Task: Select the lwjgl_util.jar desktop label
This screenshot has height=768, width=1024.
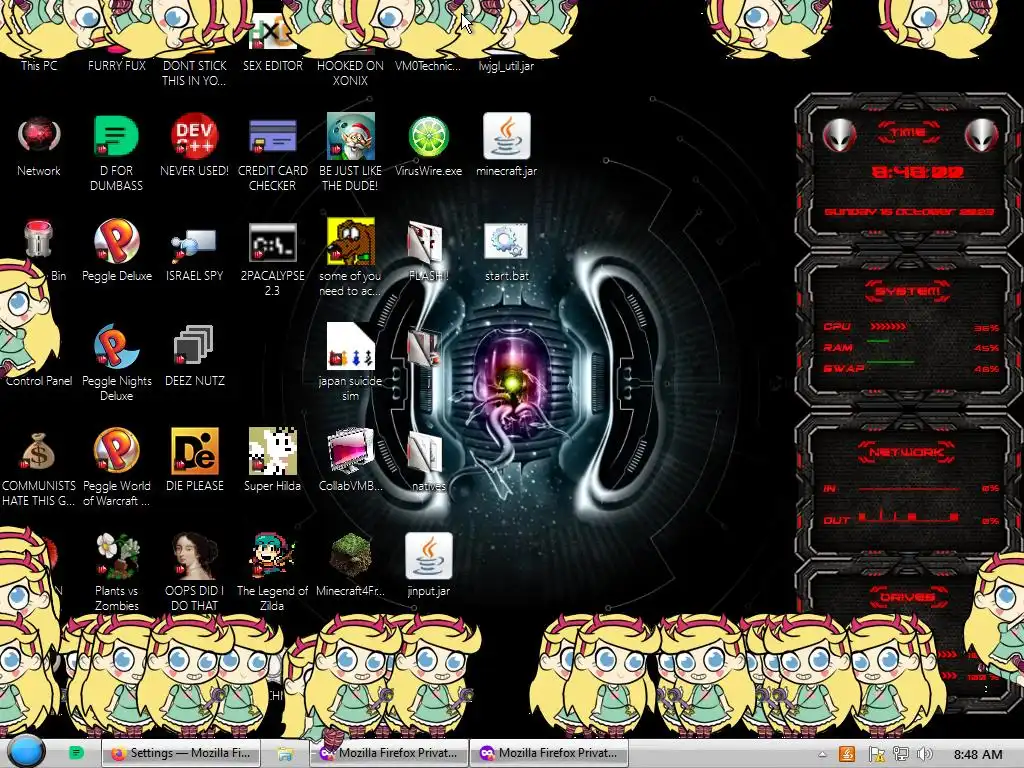Action: 506,65
